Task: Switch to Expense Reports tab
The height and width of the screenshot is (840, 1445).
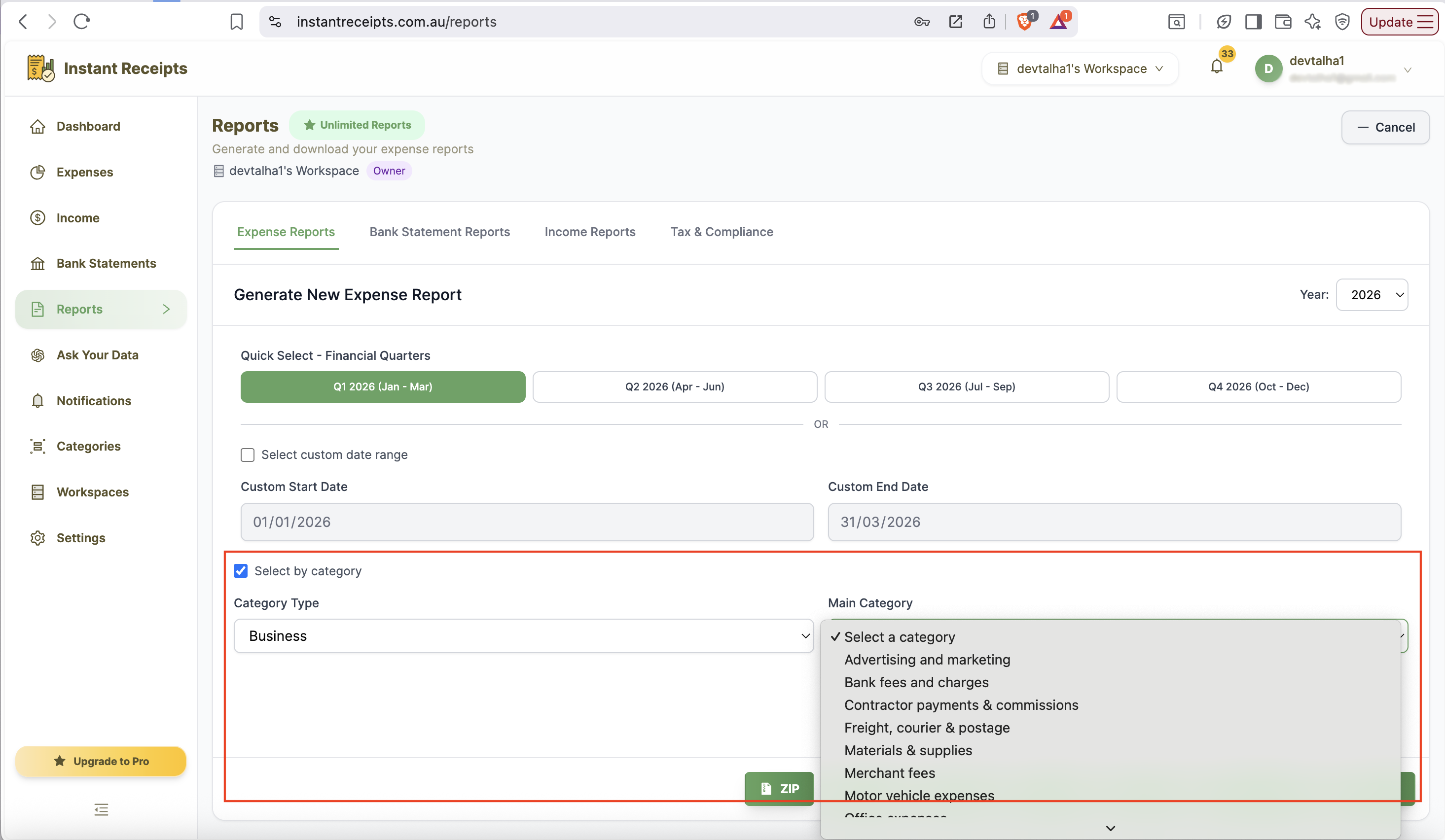Action: click(x=286, y=232)
